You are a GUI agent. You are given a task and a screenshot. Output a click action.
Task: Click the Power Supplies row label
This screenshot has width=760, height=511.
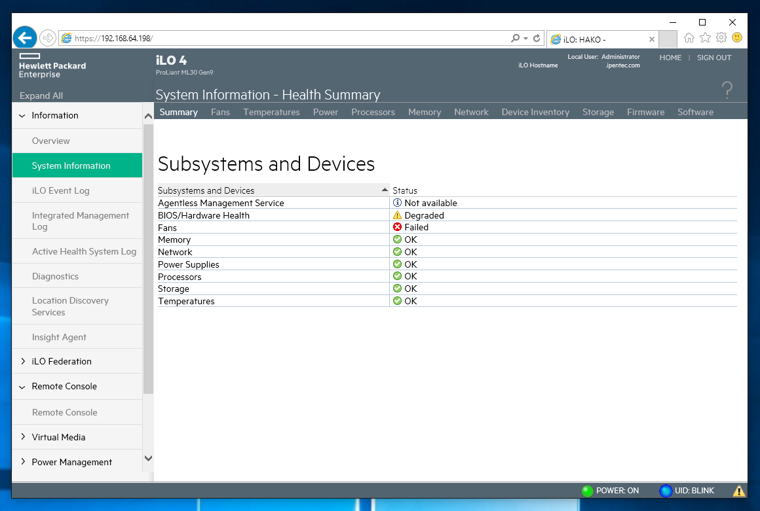click(189, 264)
